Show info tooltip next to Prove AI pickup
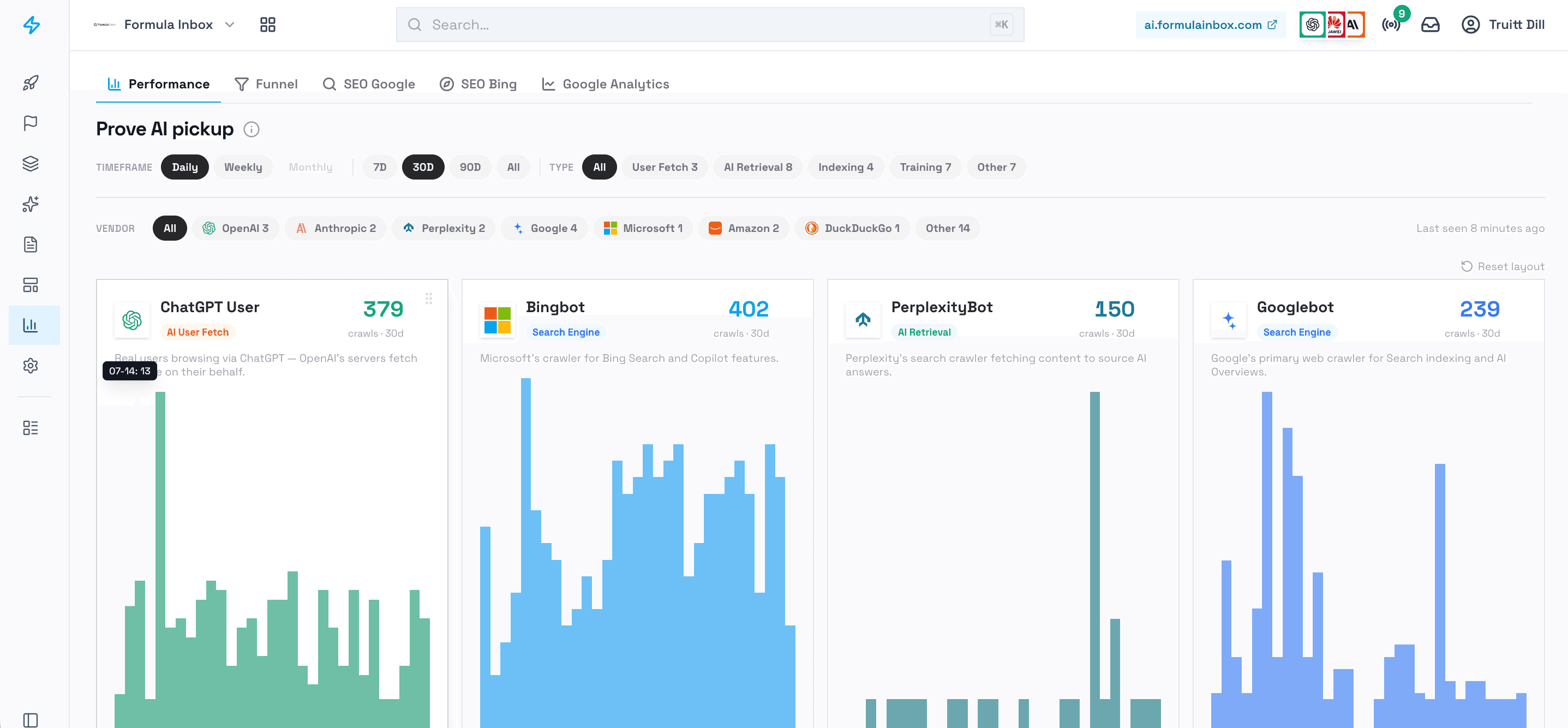The height and width of the screenshot is (728, 1568). [252, 129]
